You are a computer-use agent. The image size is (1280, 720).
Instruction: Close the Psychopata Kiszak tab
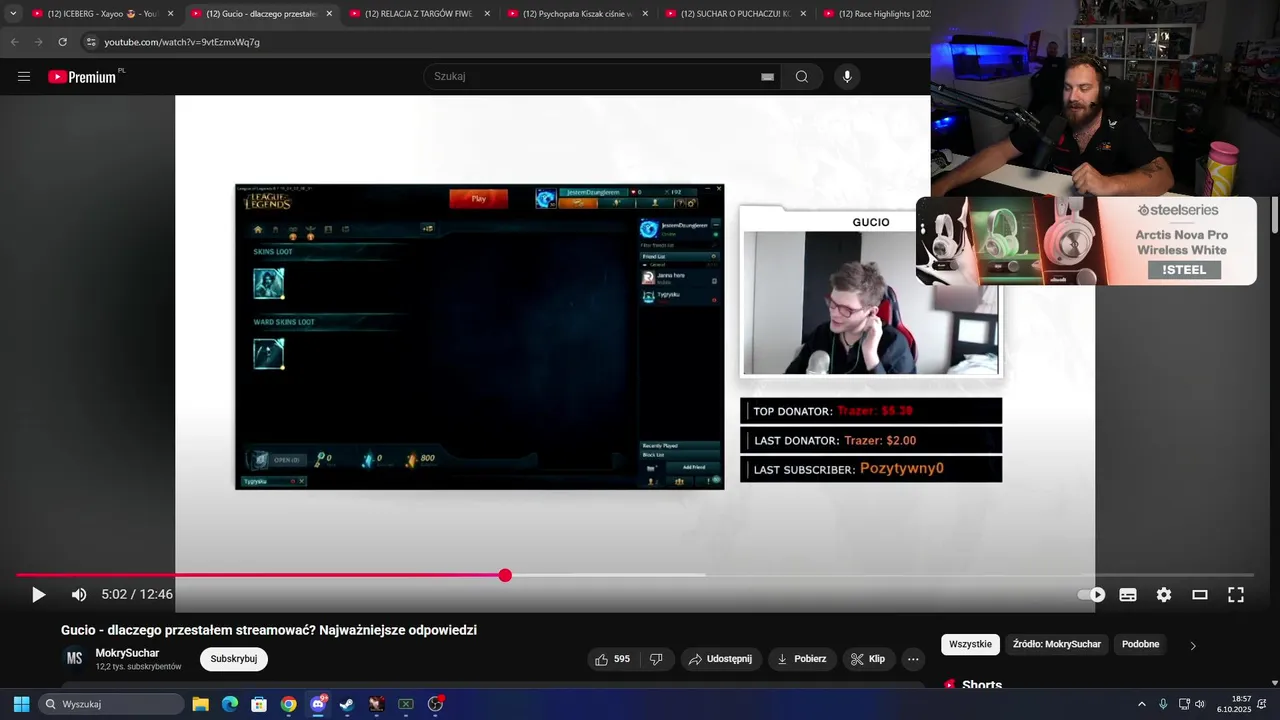tap(645, 14)
